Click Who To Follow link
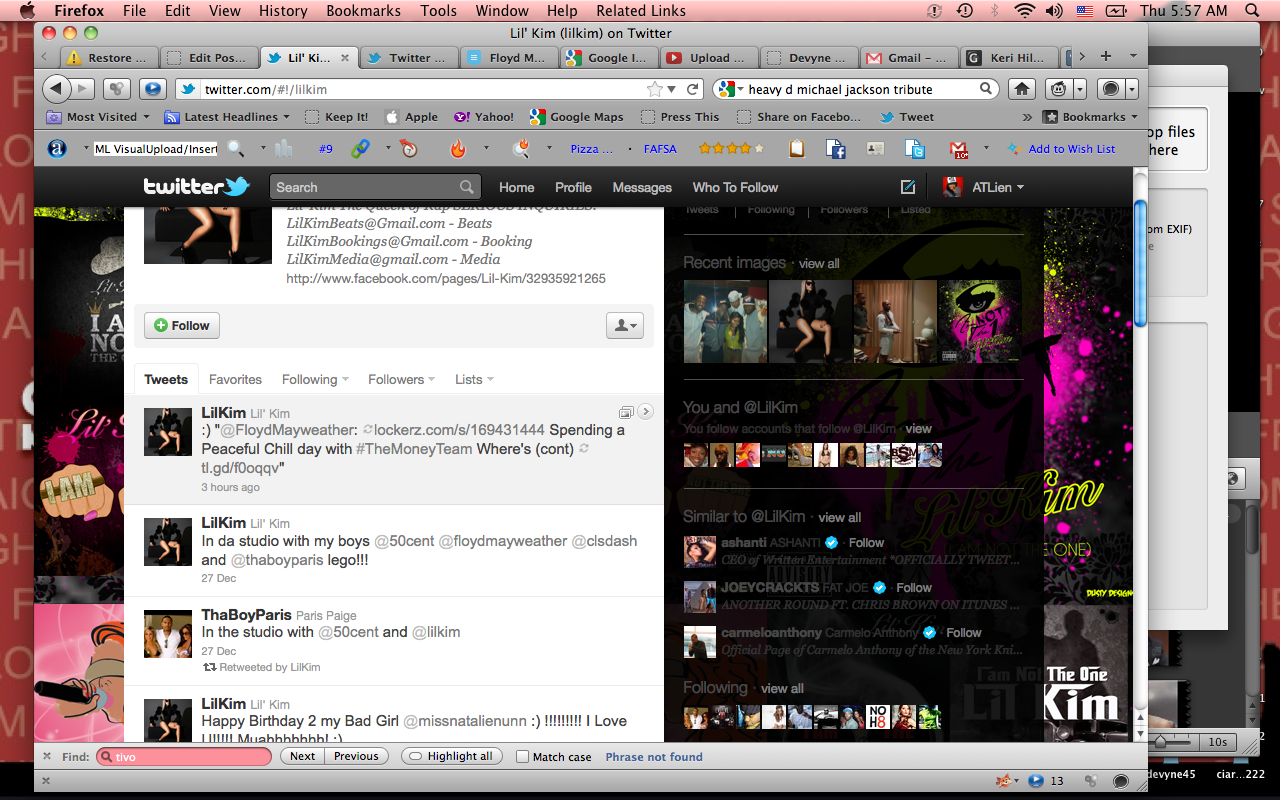Viewport: 1280px width, 800px height. [735, 187]
